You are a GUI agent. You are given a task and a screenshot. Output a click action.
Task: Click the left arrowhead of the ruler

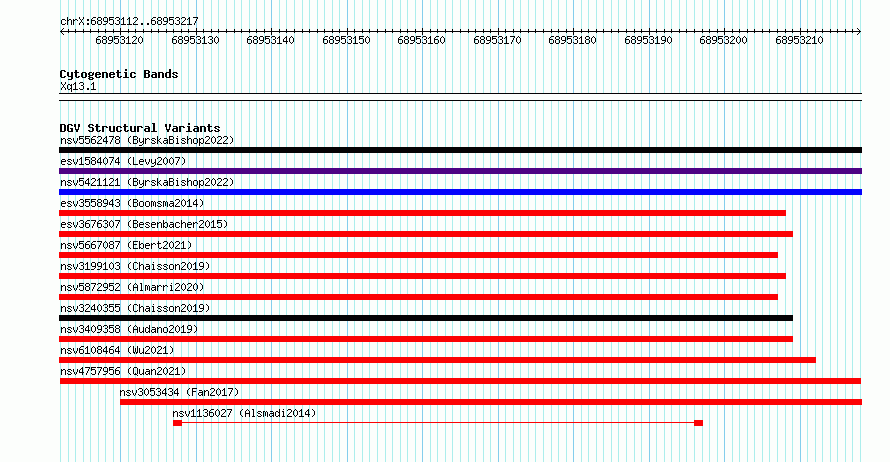62,32
